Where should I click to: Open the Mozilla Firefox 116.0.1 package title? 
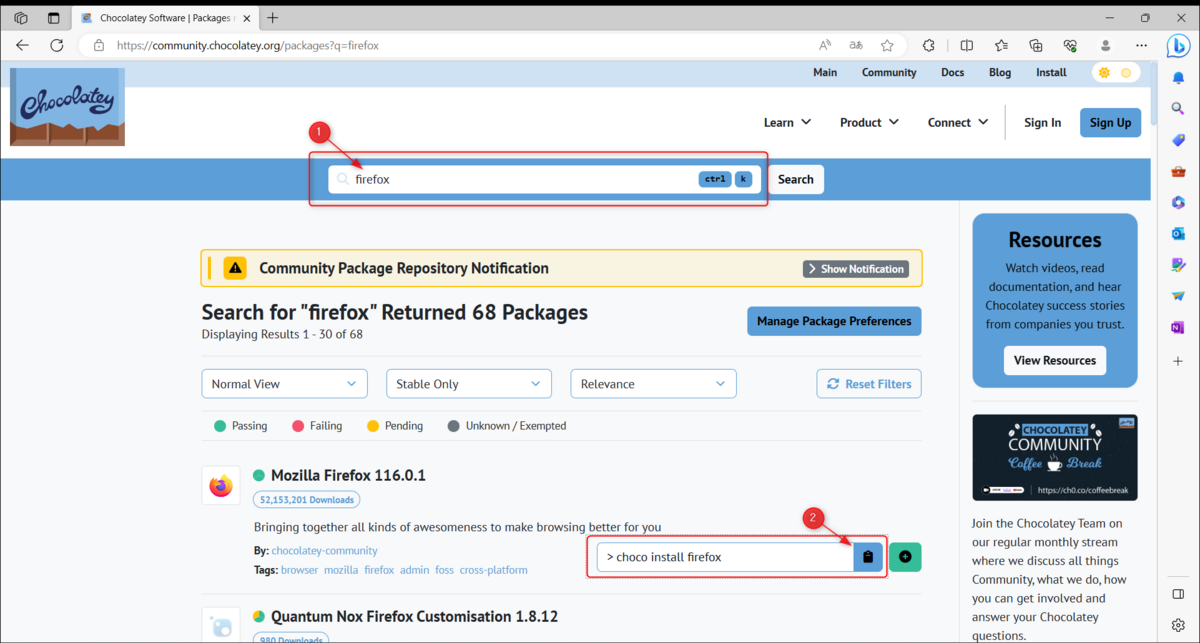(x=348, y=475)
